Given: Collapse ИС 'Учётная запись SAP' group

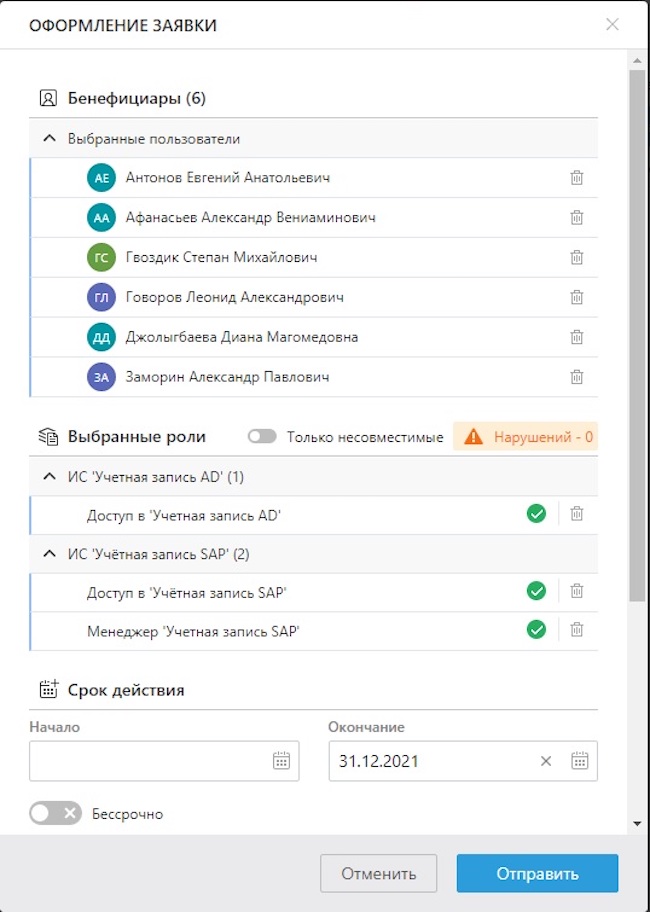Looking at the screenshot, I should click(x=49, y=554).
